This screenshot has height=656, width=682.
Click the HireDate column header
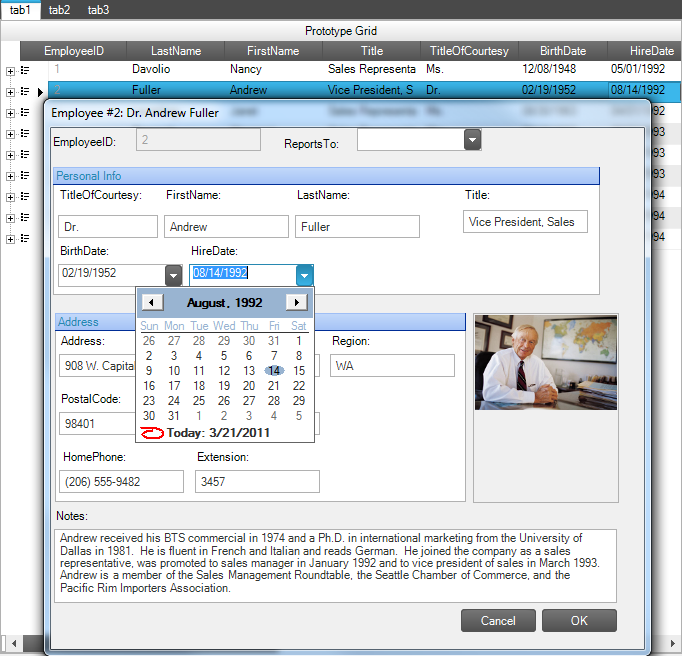645,51
